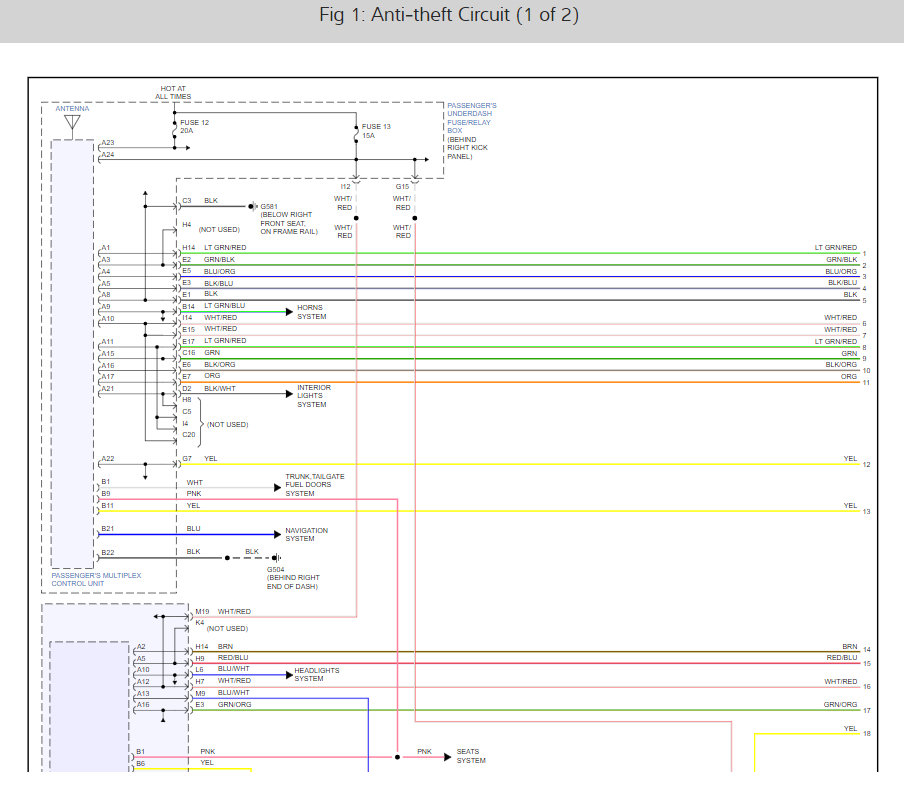This screenshot has width=904, height=805.
Task: Click the arrow pointing to Interior Lights System
Action: coord(289,394)
